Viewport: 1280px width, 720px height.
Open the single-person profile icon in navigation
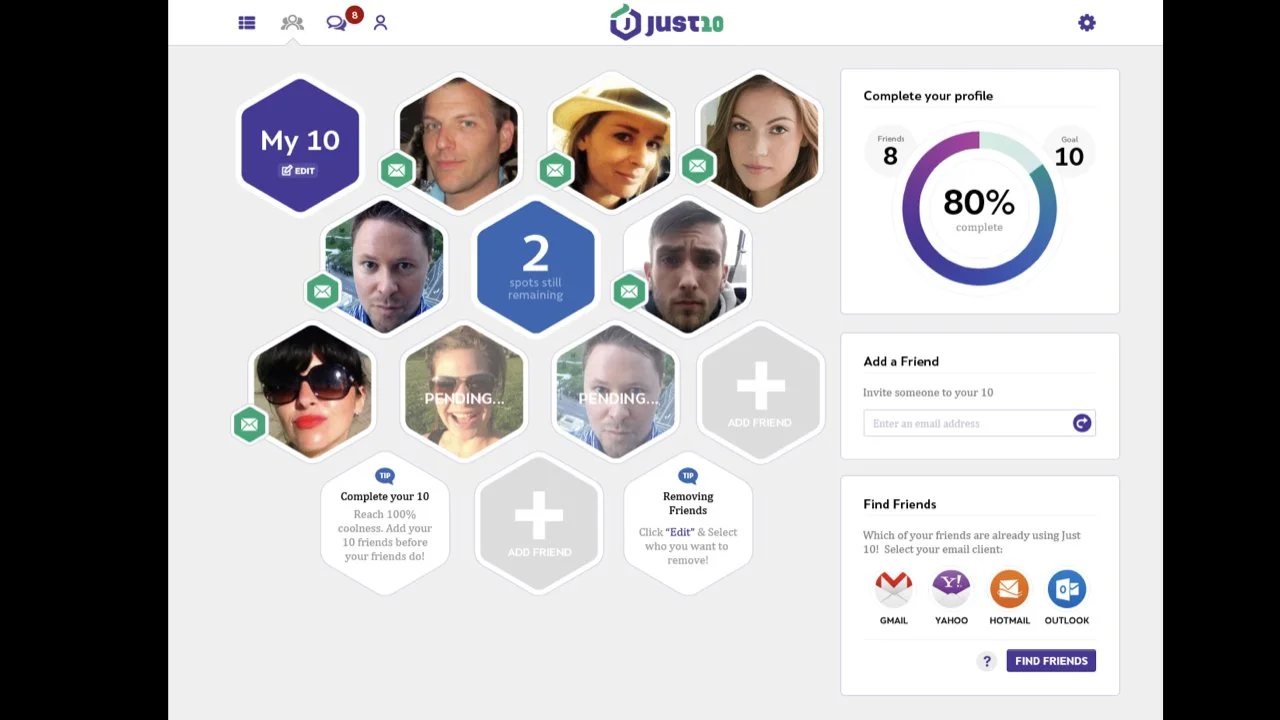coord(380,22)
